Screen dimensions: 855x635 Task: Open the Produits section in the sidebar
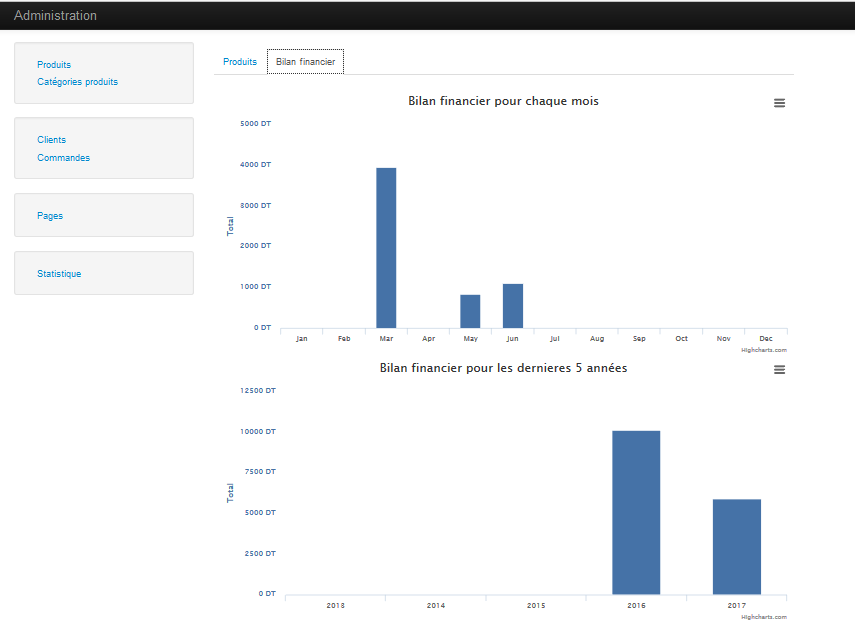(x=54, y=64)
